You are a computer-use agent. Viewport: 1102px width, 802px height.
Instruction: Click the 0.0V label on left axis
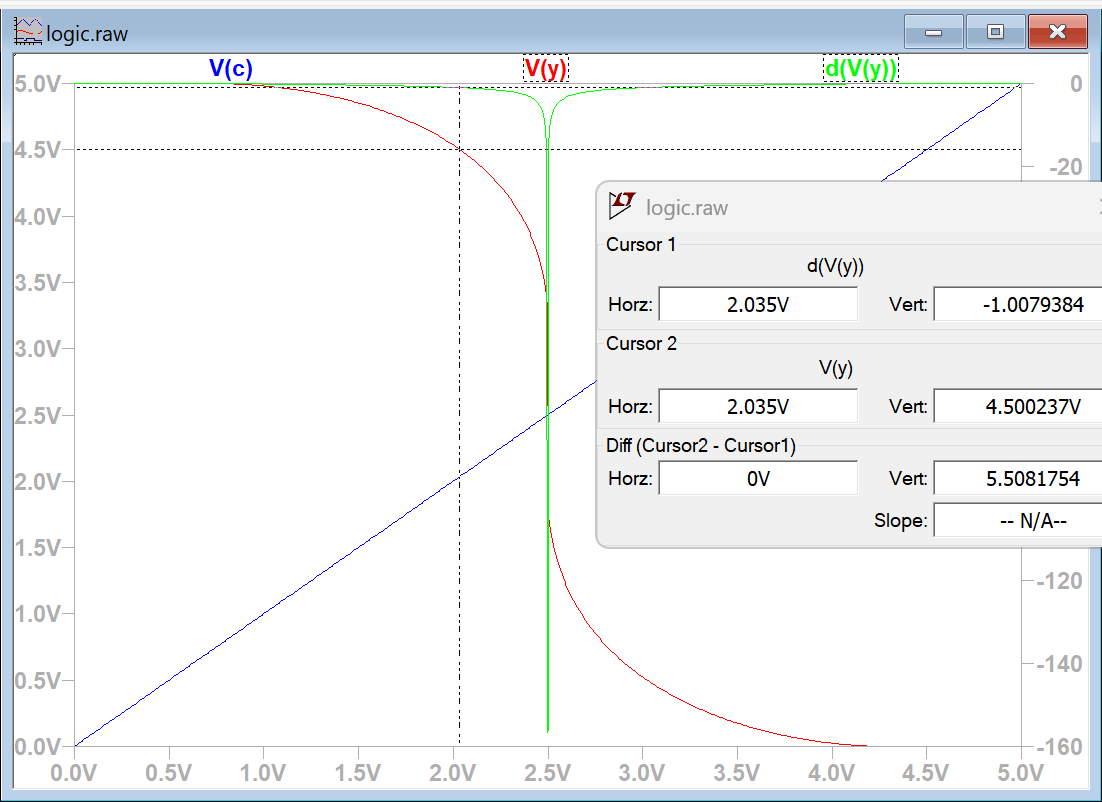pyautogui.click(x=37, y=746)
